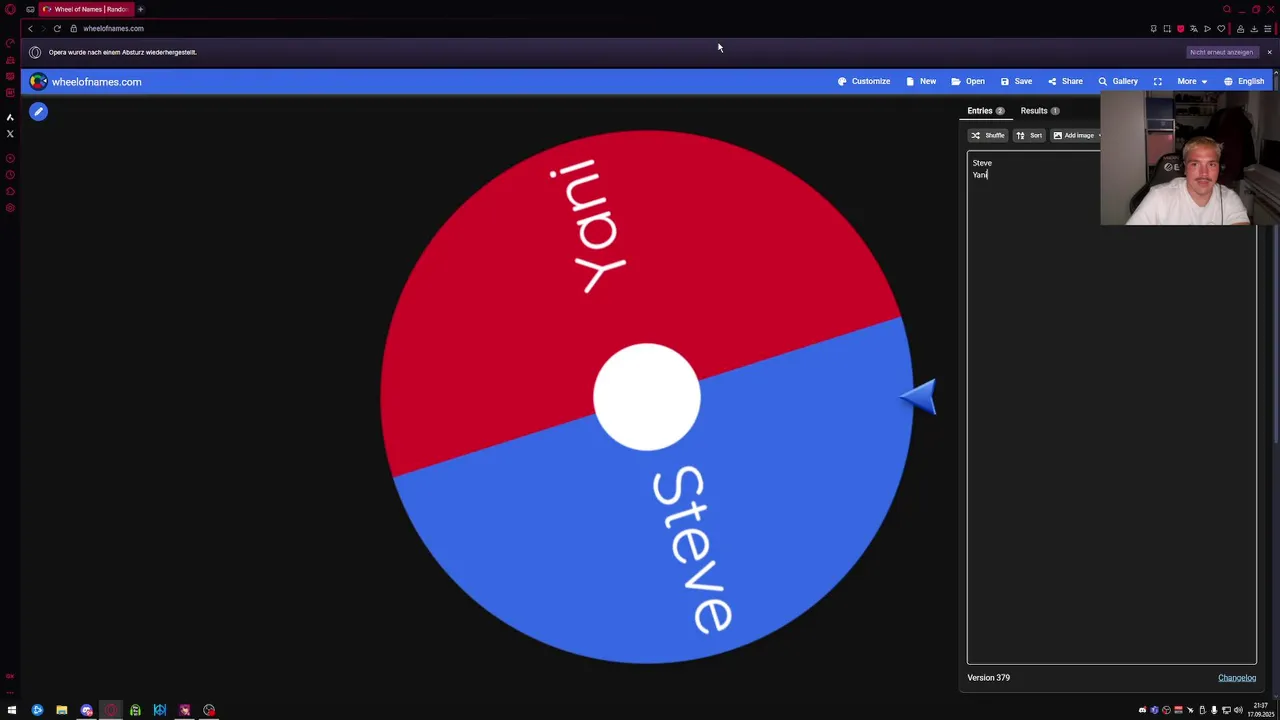The height and width of the screenshot is (720, 1280).
Task: Reload the page
Action: coord(57,28)
